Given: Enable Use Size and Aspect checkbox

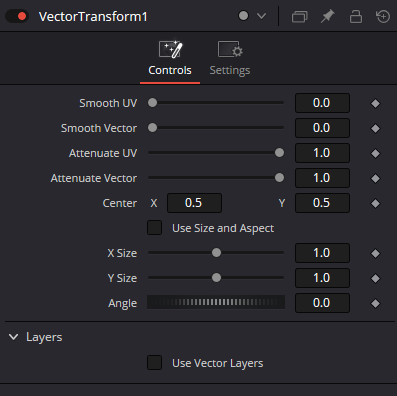Looking at the screenshot, I should click(x=154, y=228).
